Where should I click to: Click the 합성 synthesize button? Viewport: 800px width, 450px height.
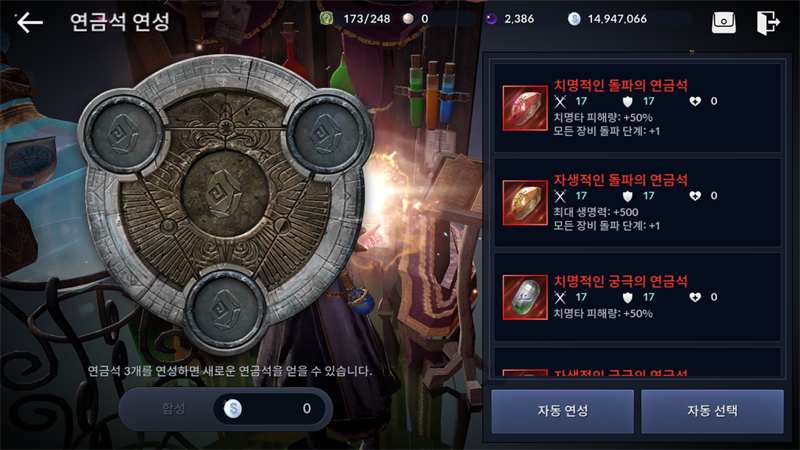(x=173, y=408)
